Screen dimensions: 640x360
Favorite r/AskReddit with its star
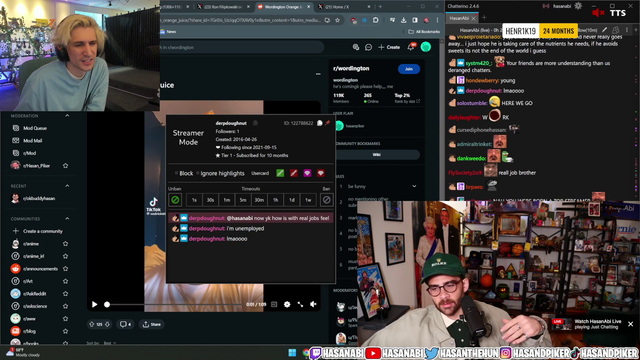click(x=65, y=293)
